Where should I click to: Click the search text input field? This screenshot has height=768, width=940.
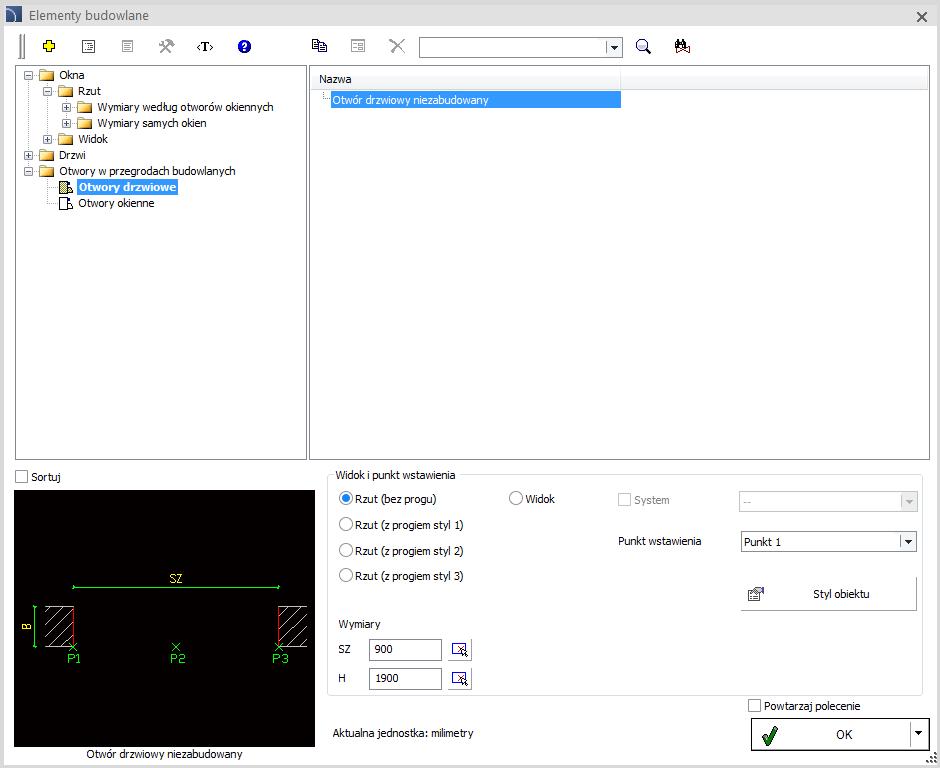[513, 47]
